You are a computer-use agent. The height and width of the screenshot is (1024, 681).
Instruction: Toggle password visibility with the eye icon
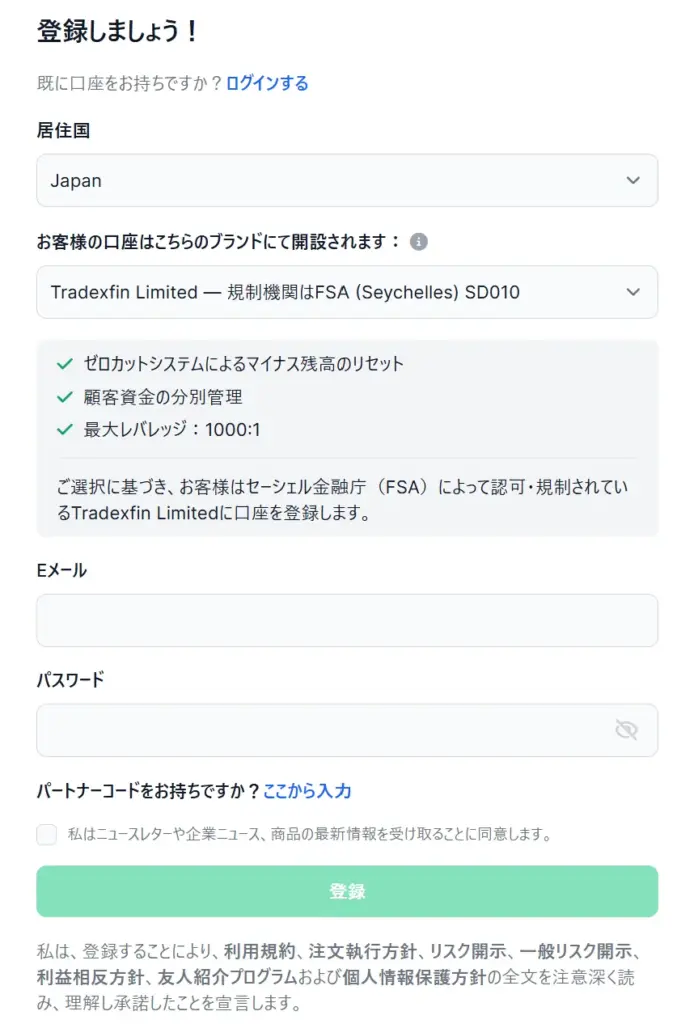[627, 730]
